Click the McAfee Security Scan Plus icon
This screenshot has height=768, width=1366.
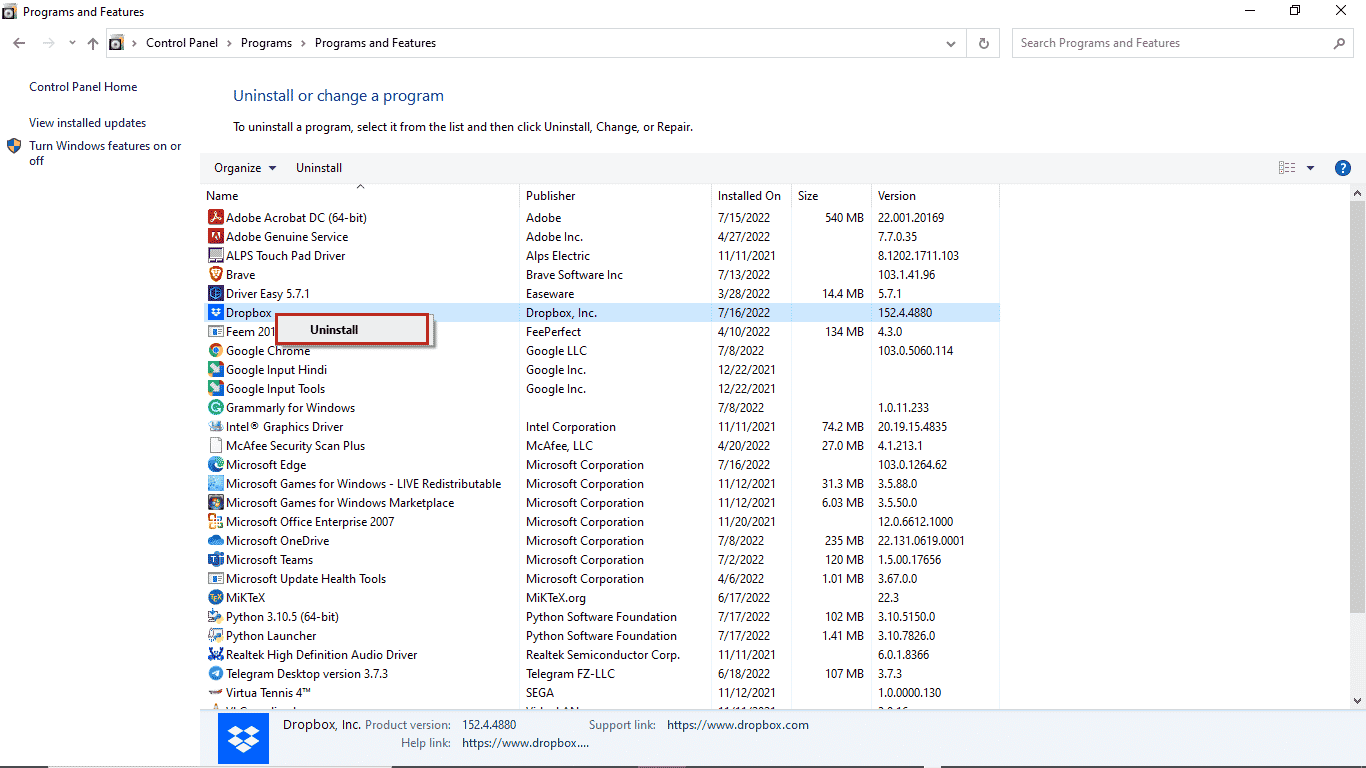215,445
